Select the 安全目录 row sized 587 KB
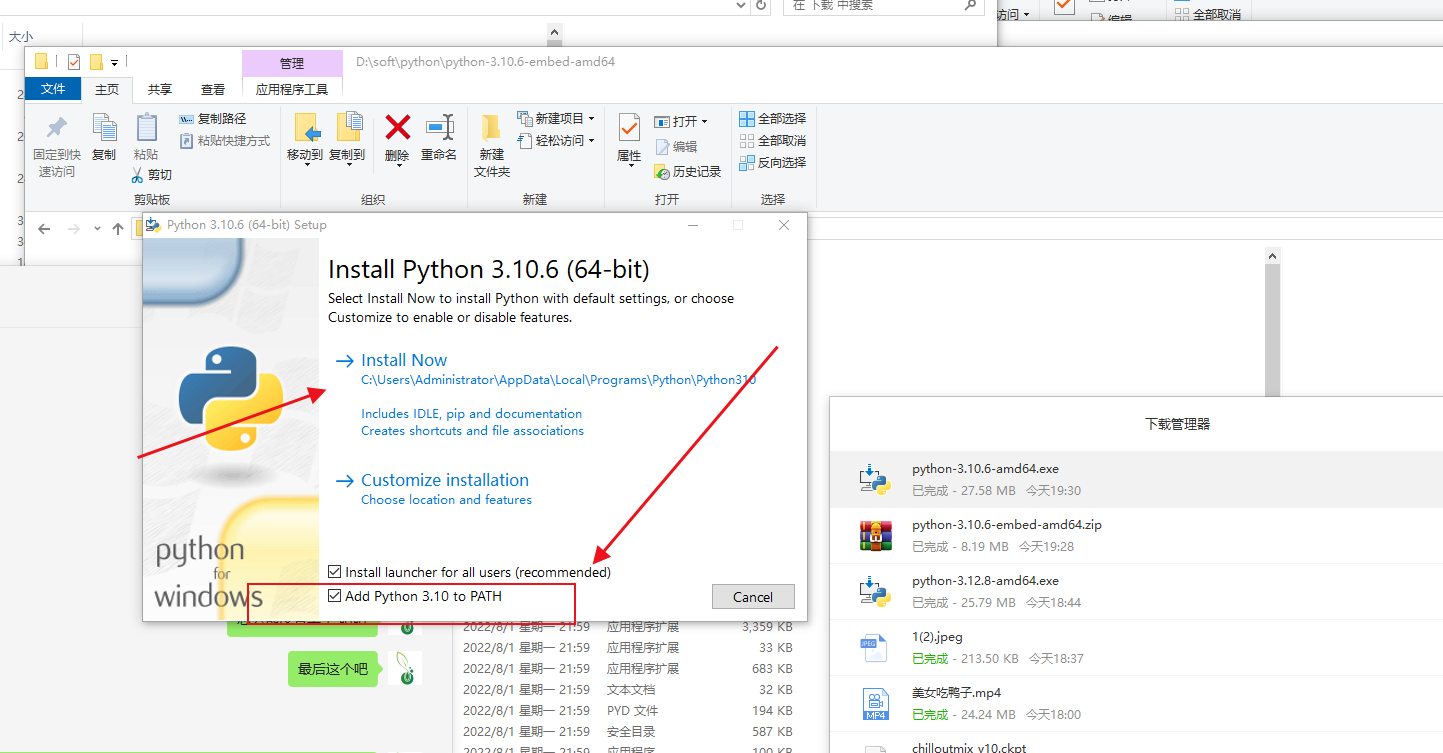This screenshot has height=753, width=1443. [x=628, y=732]
